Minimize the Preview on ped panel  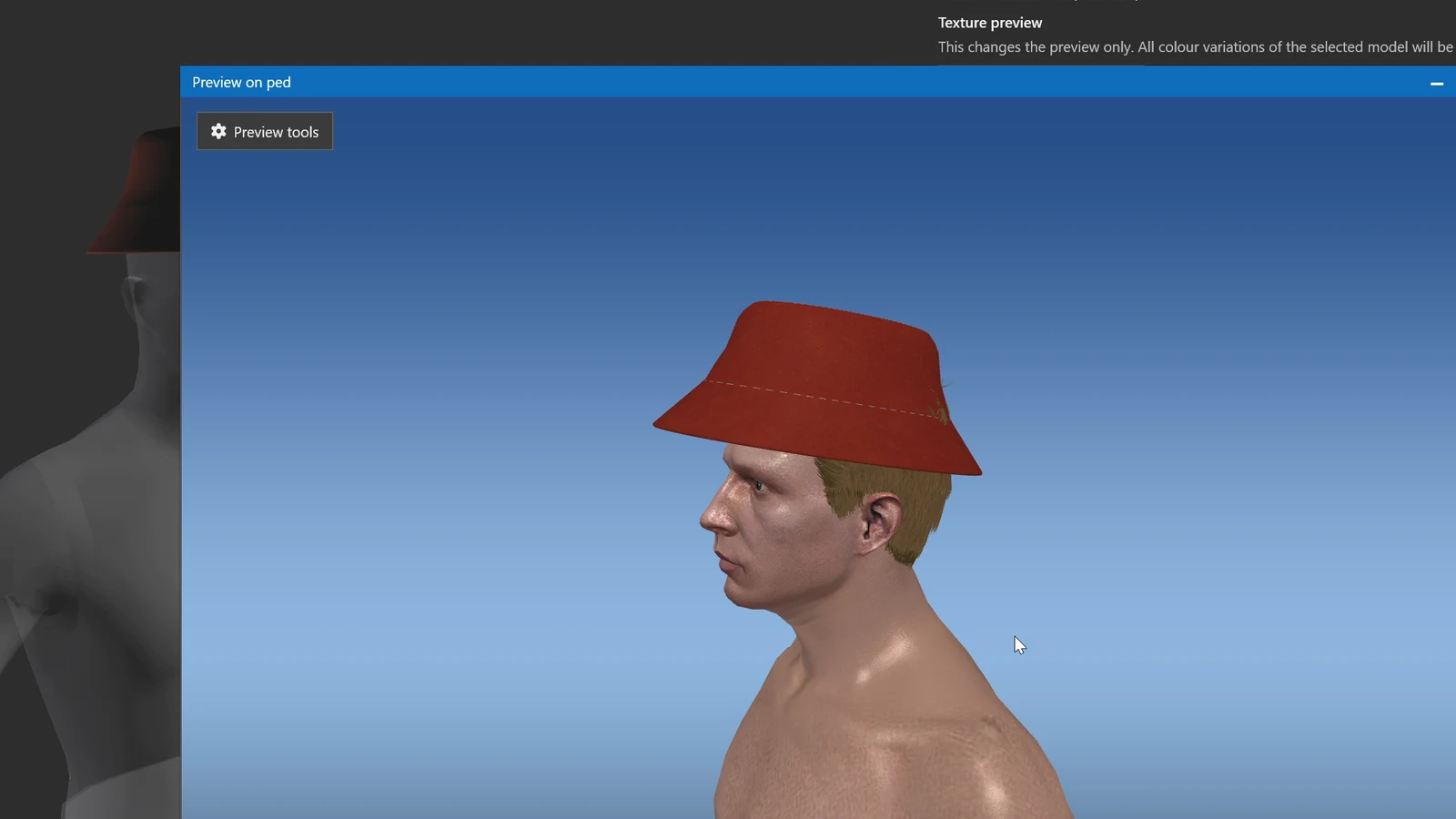tap(1437, 83)
